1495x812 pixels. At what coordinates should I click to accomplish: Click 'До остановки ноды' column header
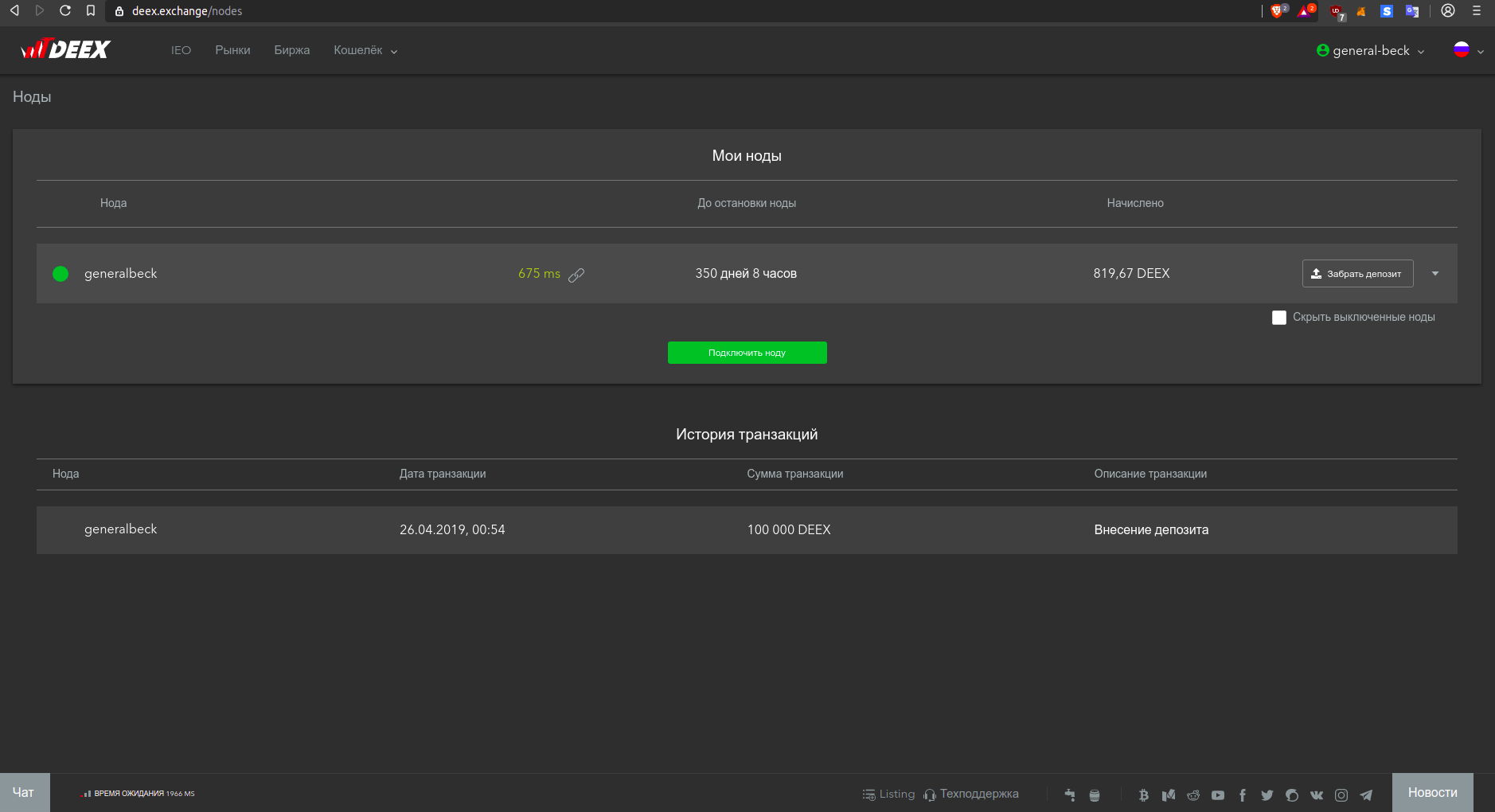coord(747,204)
